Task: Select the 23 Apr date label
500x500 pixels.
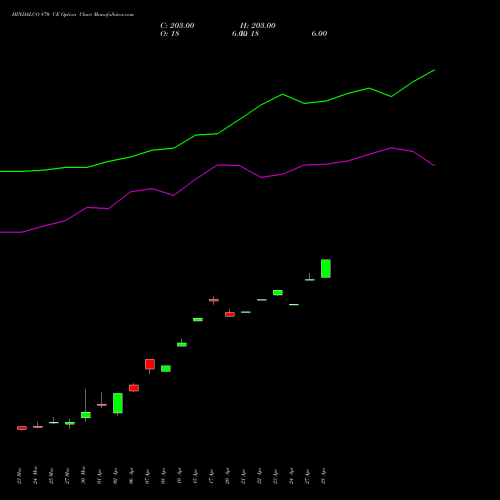Action: tap(276, 477)
